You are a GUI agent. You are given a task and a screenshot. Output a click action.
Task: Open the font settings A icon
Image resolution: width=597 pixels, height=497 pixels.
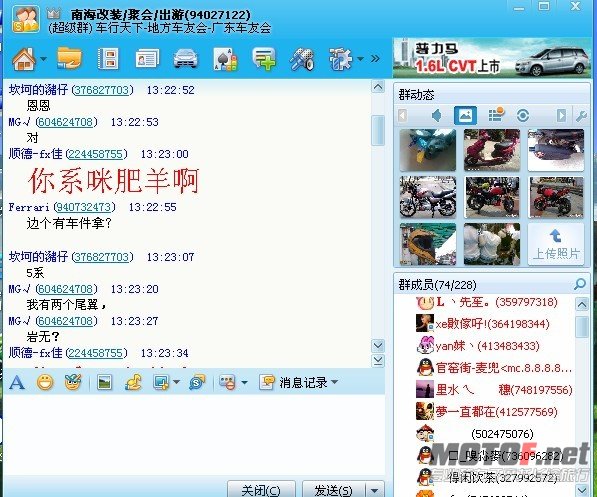tap(17, 382)
